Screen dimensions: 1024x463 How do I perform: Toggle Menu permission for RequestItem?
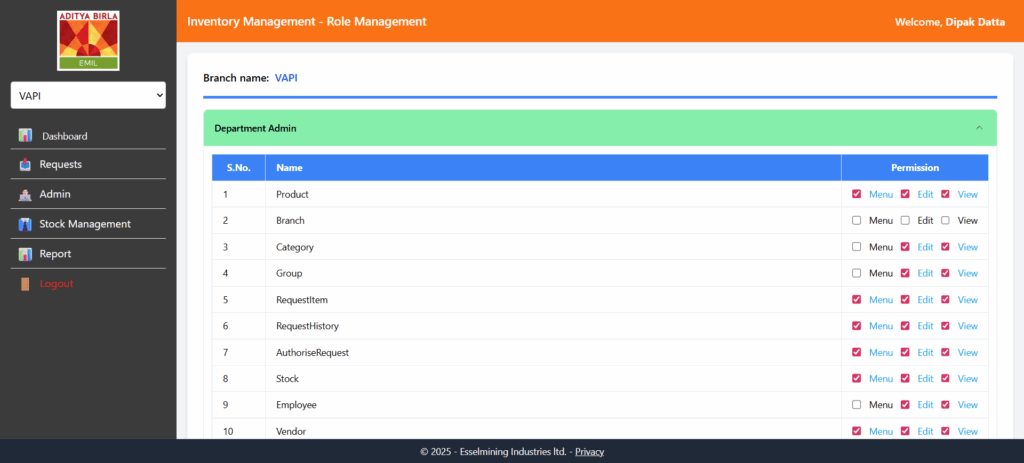(x=857, y=299)
